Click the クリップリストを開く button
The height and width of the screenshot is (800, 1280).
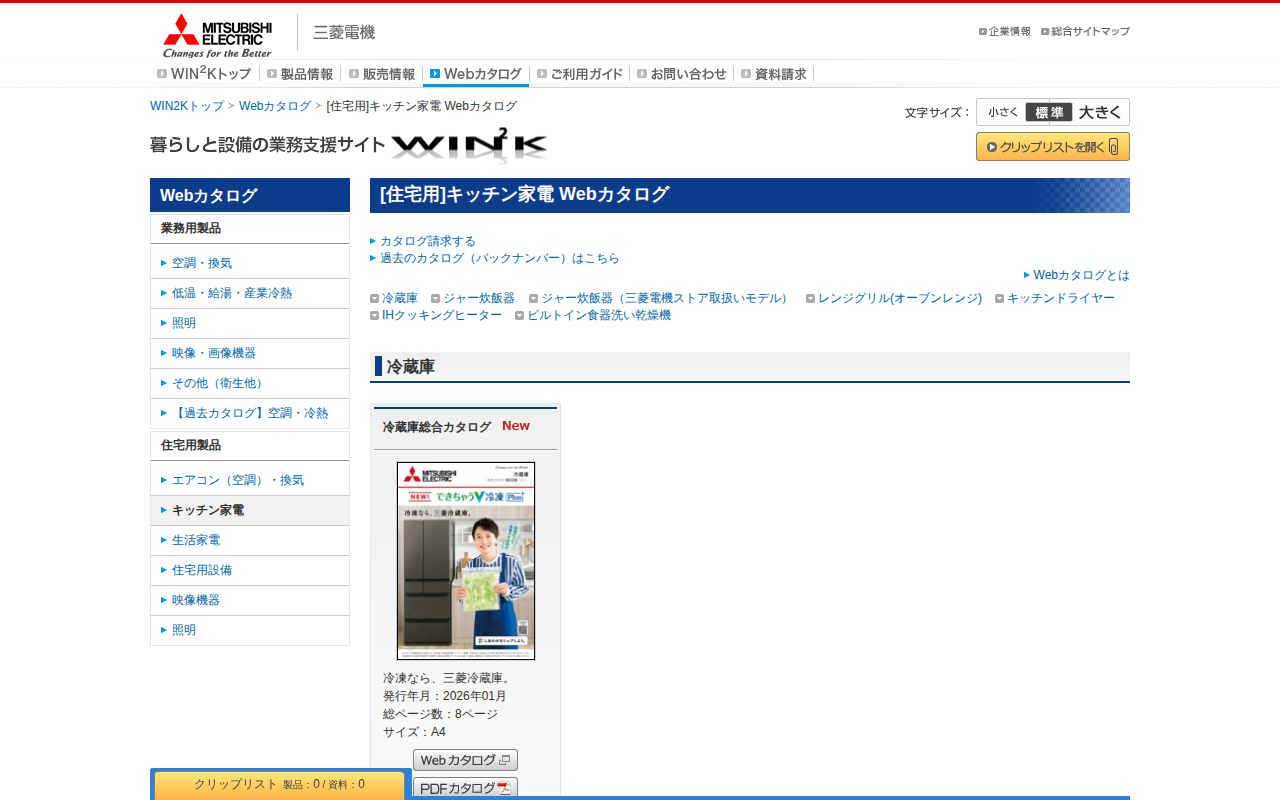[x=1053, y=147]
